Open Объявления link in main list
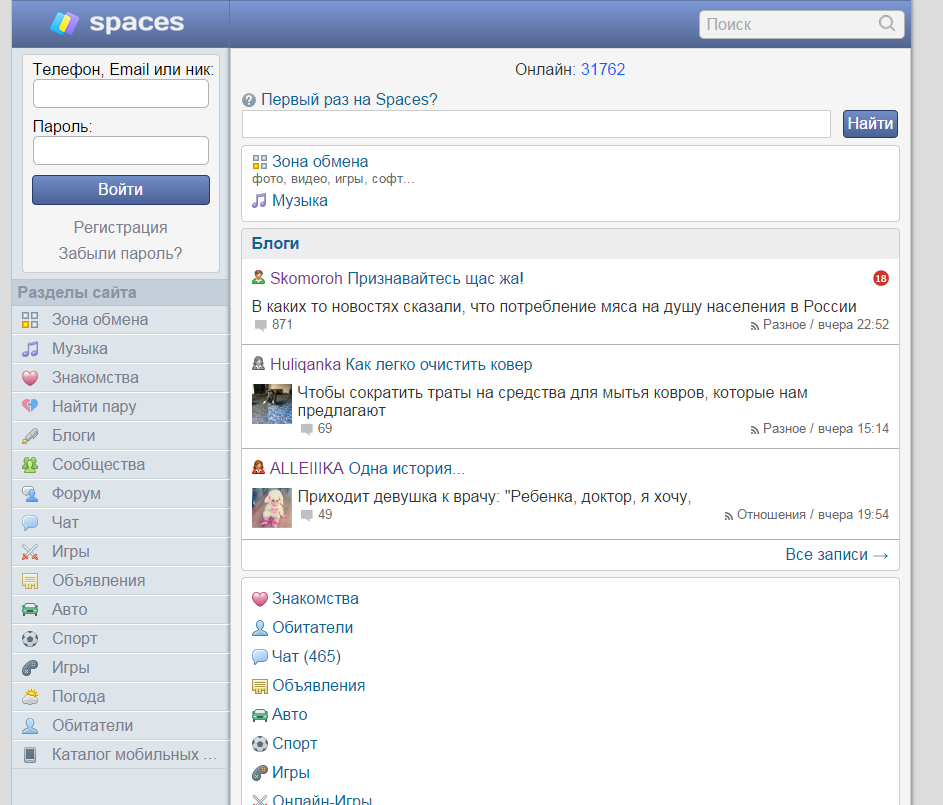Image resolution: width=943 pixels, height=805 pixels. (x=319, y=686)
